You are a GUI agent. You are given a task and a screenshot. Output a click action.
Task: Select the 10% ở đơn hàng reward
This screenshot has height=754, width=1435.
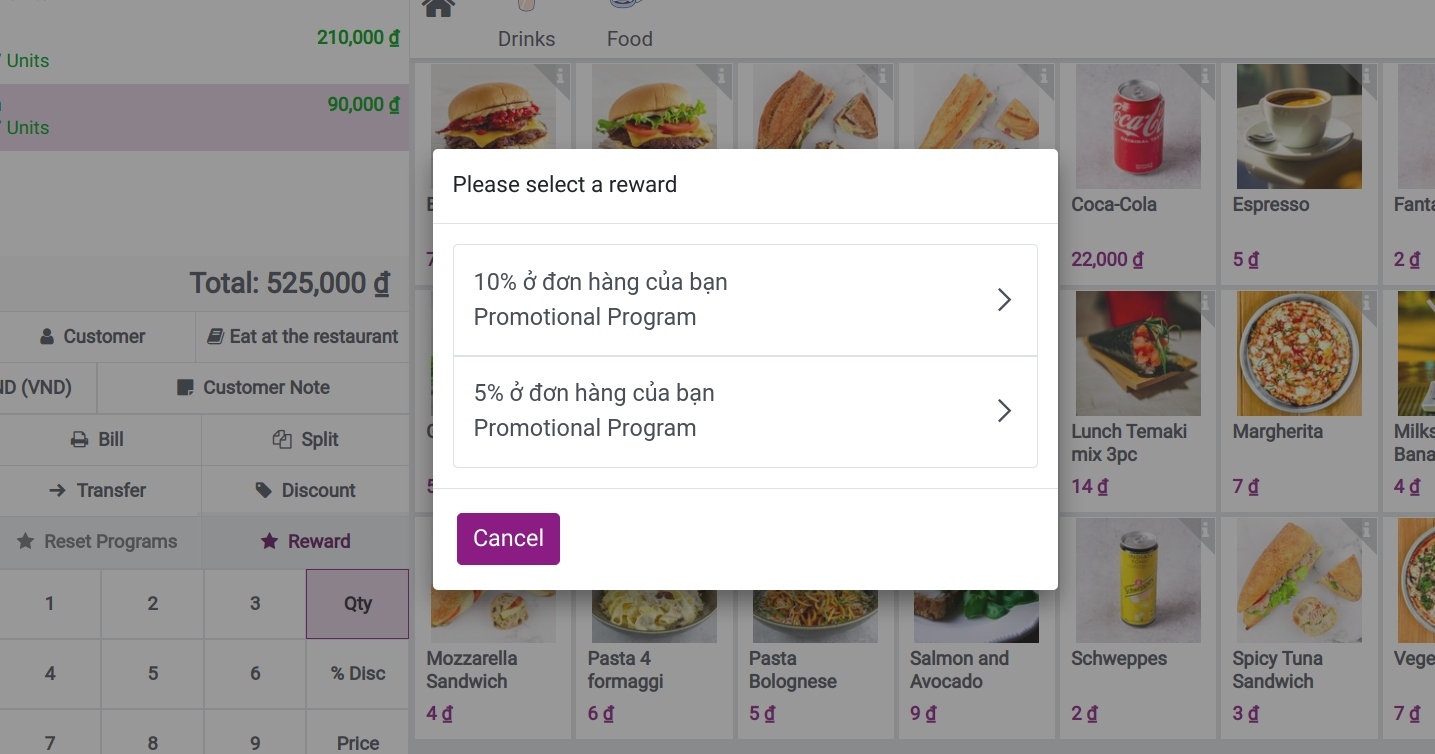(x=745, y=300)
